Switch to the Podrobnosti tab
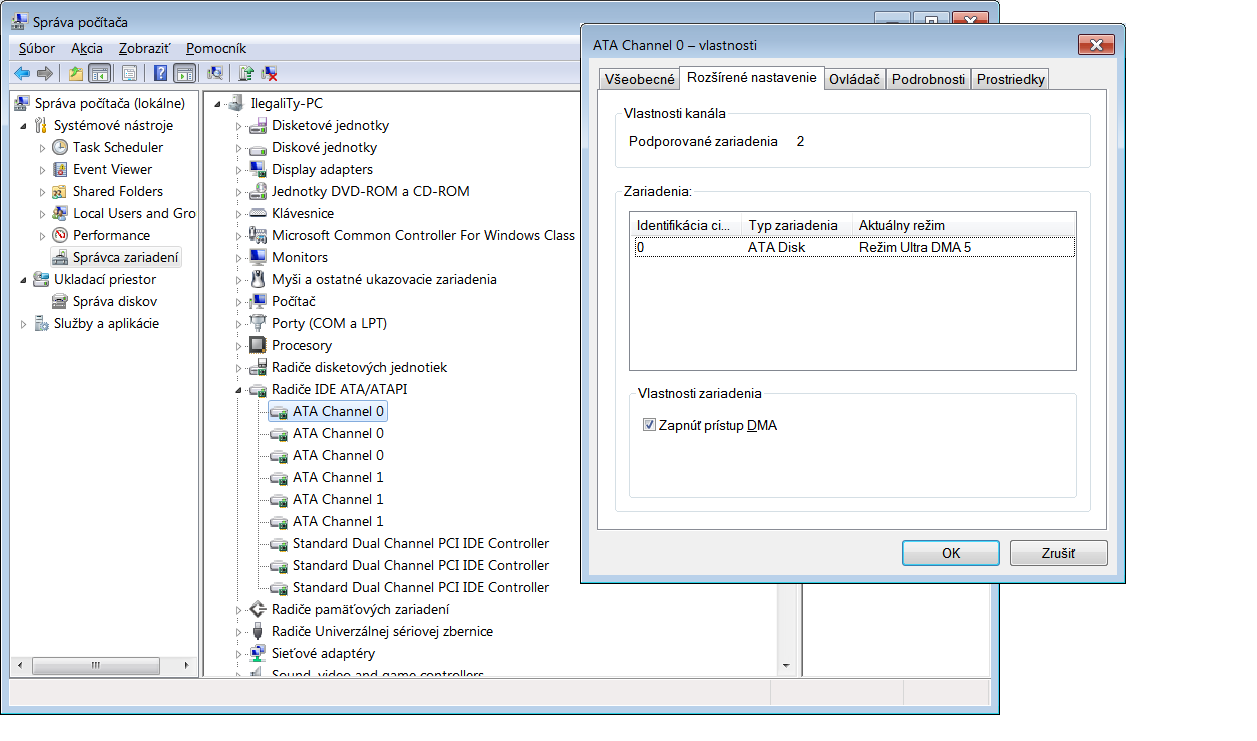The width and height of the screenshot is (1257, 741). pyautogui.click(x=928, y=79)
